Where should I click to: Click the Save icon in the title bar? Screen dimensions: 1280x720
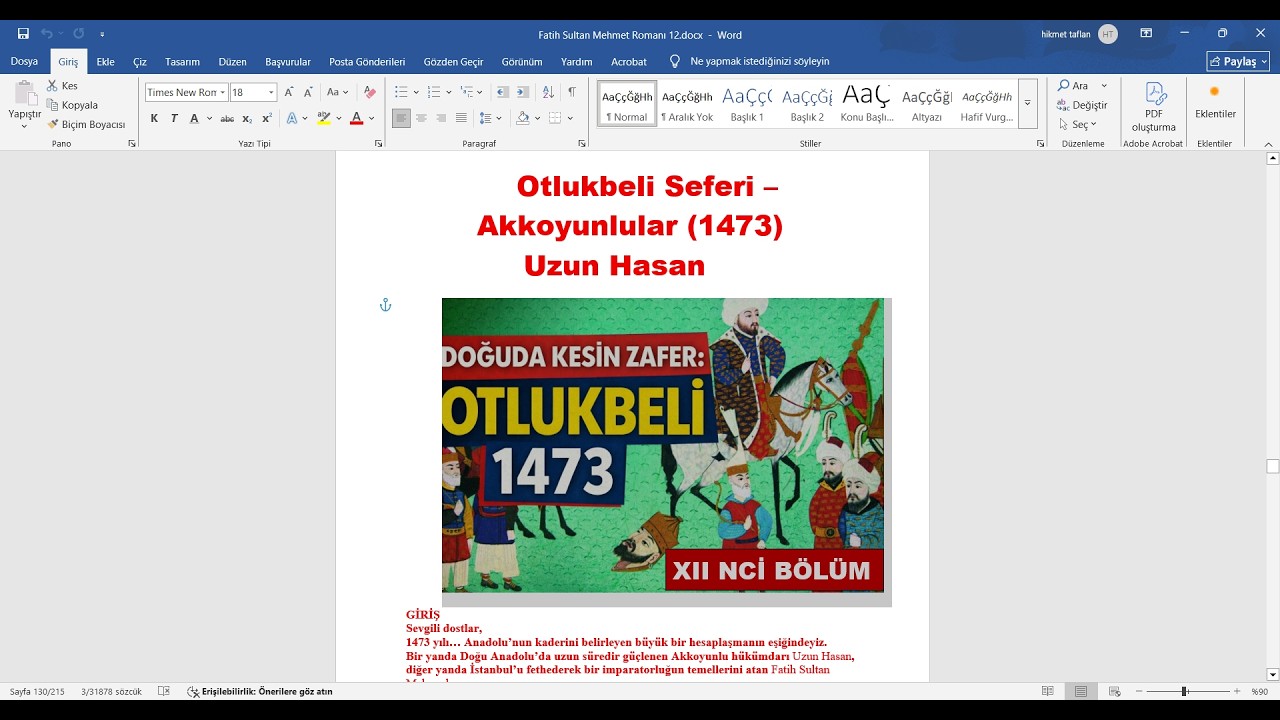[x=23, y=34]
